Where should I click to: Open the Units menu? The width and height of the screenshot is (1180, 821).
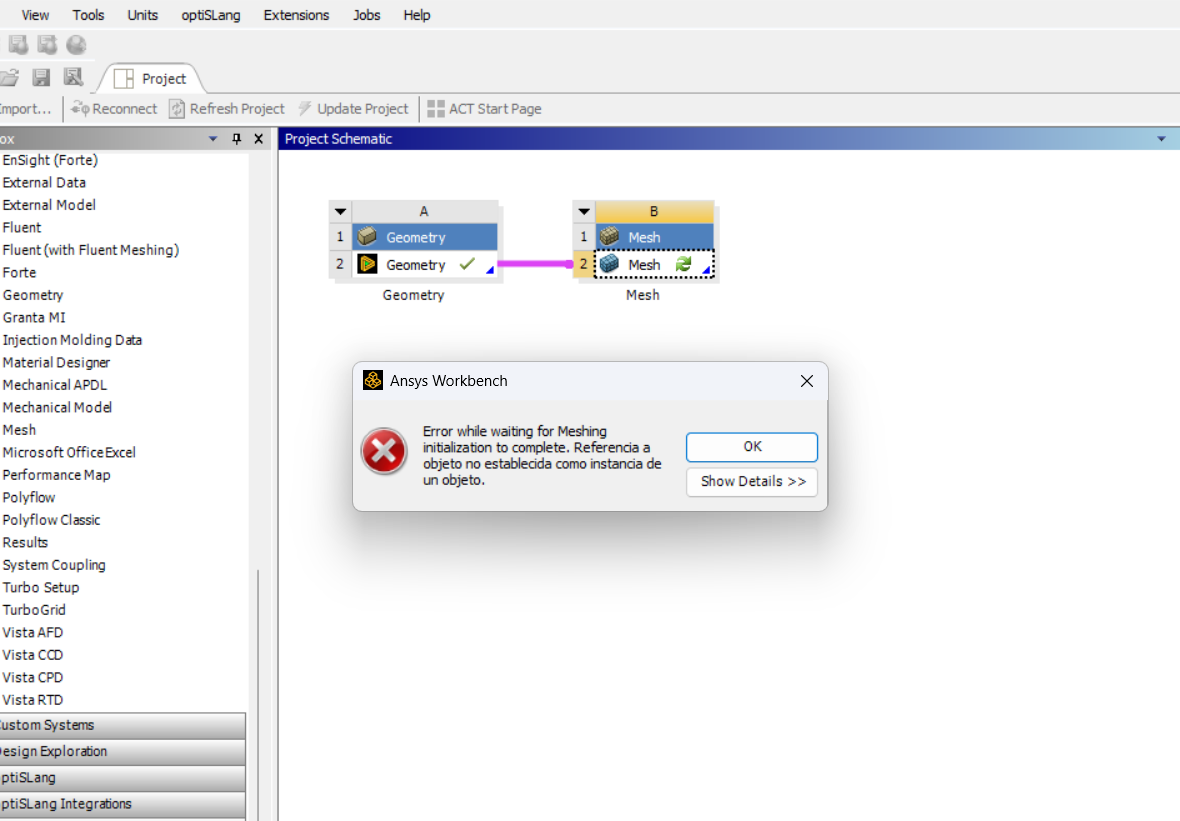pos(142,15)
